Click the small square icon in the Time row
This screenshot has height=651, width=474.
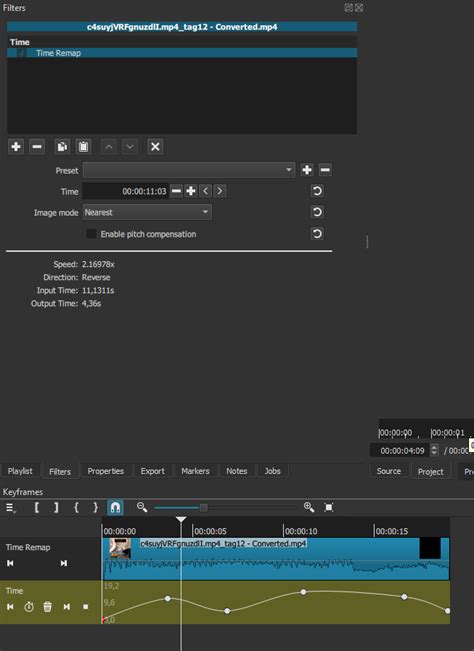pyautogui.click(x=86, y=607)
